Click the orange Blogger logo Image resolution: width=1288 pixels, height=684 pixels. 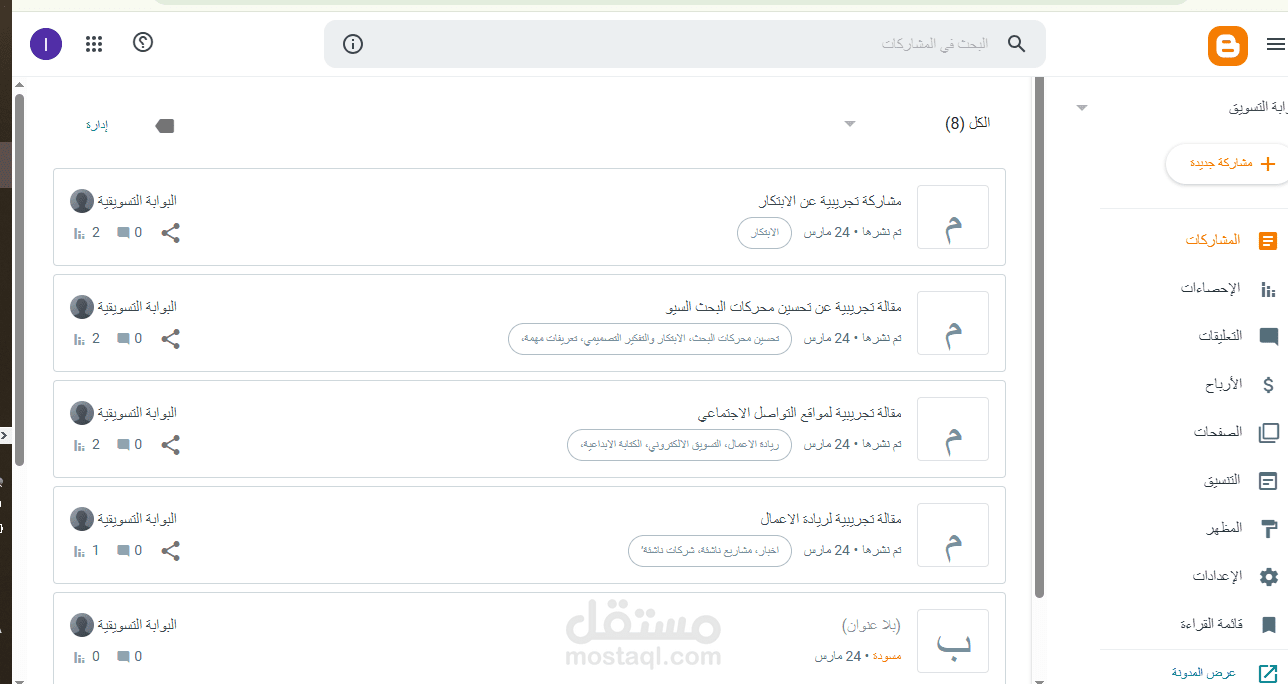1227,46
